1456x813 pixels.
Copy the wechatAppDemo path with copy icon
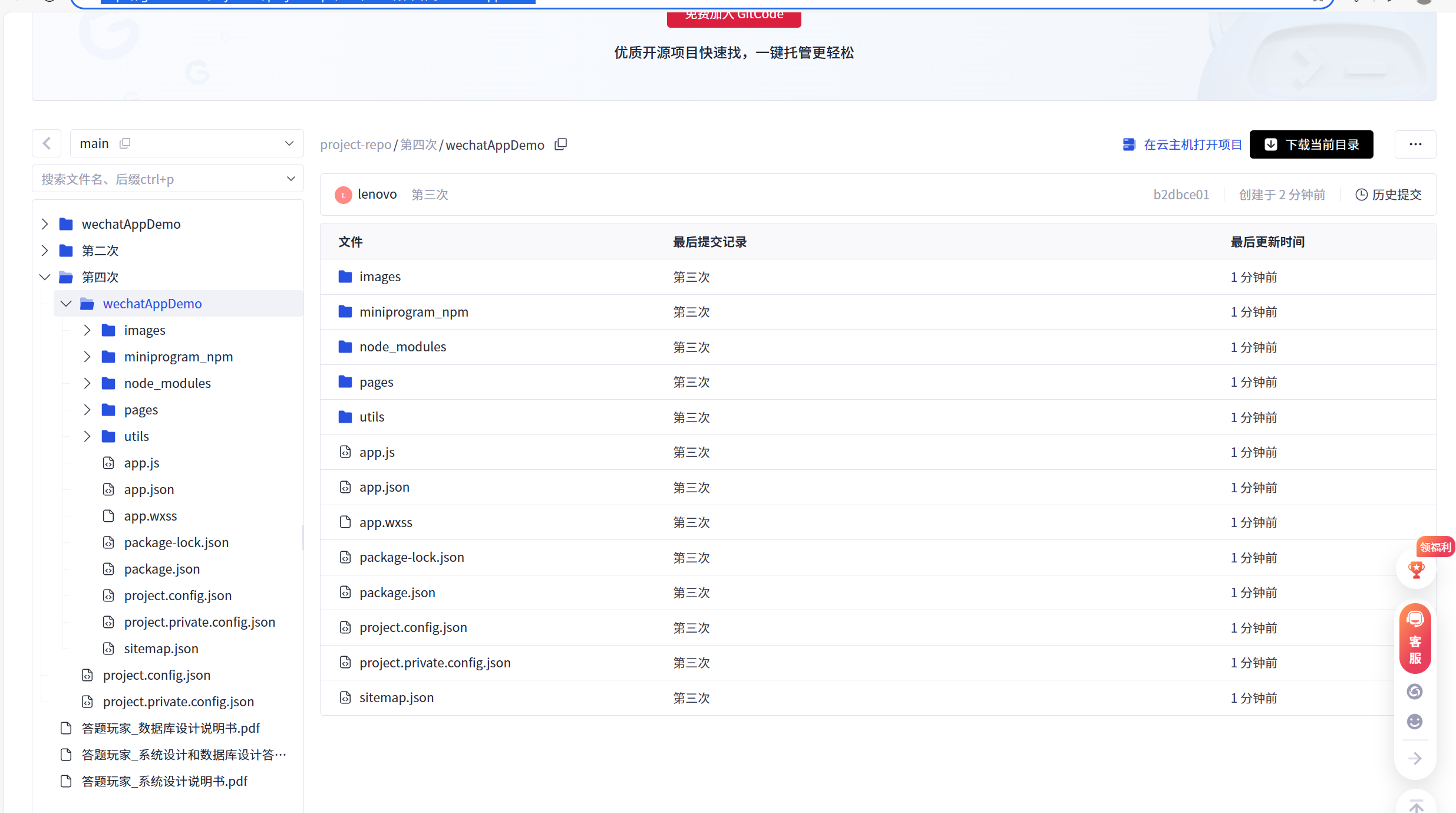(560, 144)
